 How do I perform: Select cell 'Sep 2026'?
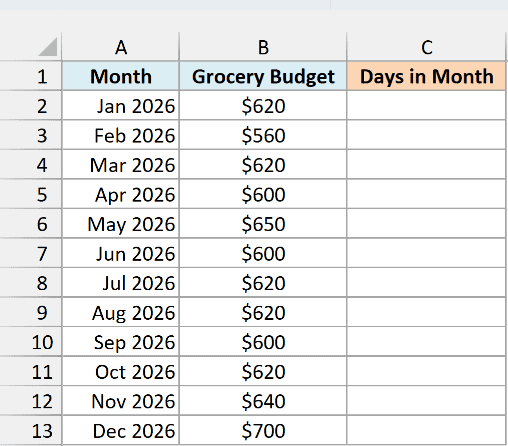(x=121, y=341)
